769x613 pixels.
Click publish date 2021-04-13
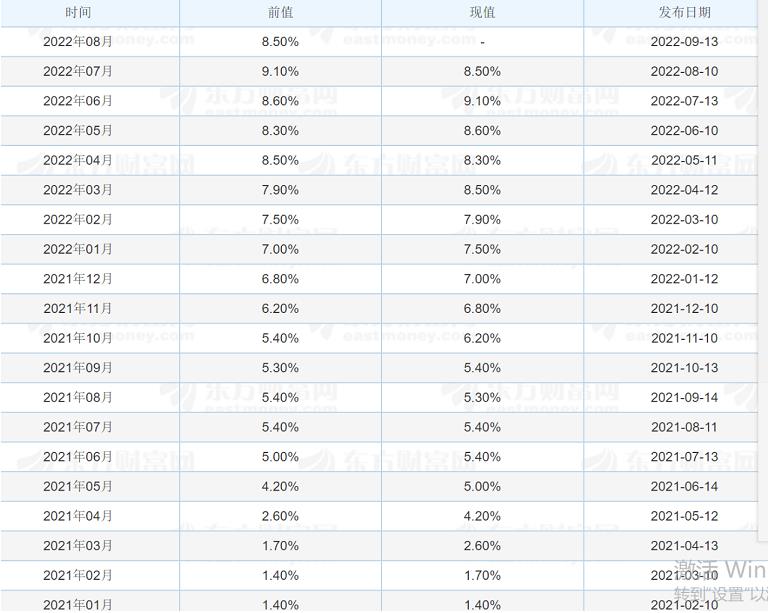coord(684,546)
